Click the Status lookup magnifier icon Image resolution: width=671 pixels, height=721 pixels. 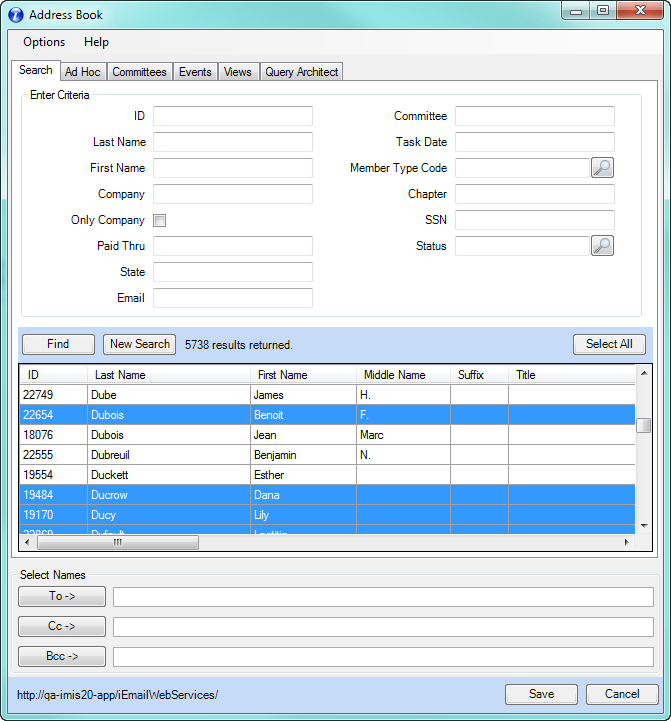pyautogui.click(x=602, y=246)
